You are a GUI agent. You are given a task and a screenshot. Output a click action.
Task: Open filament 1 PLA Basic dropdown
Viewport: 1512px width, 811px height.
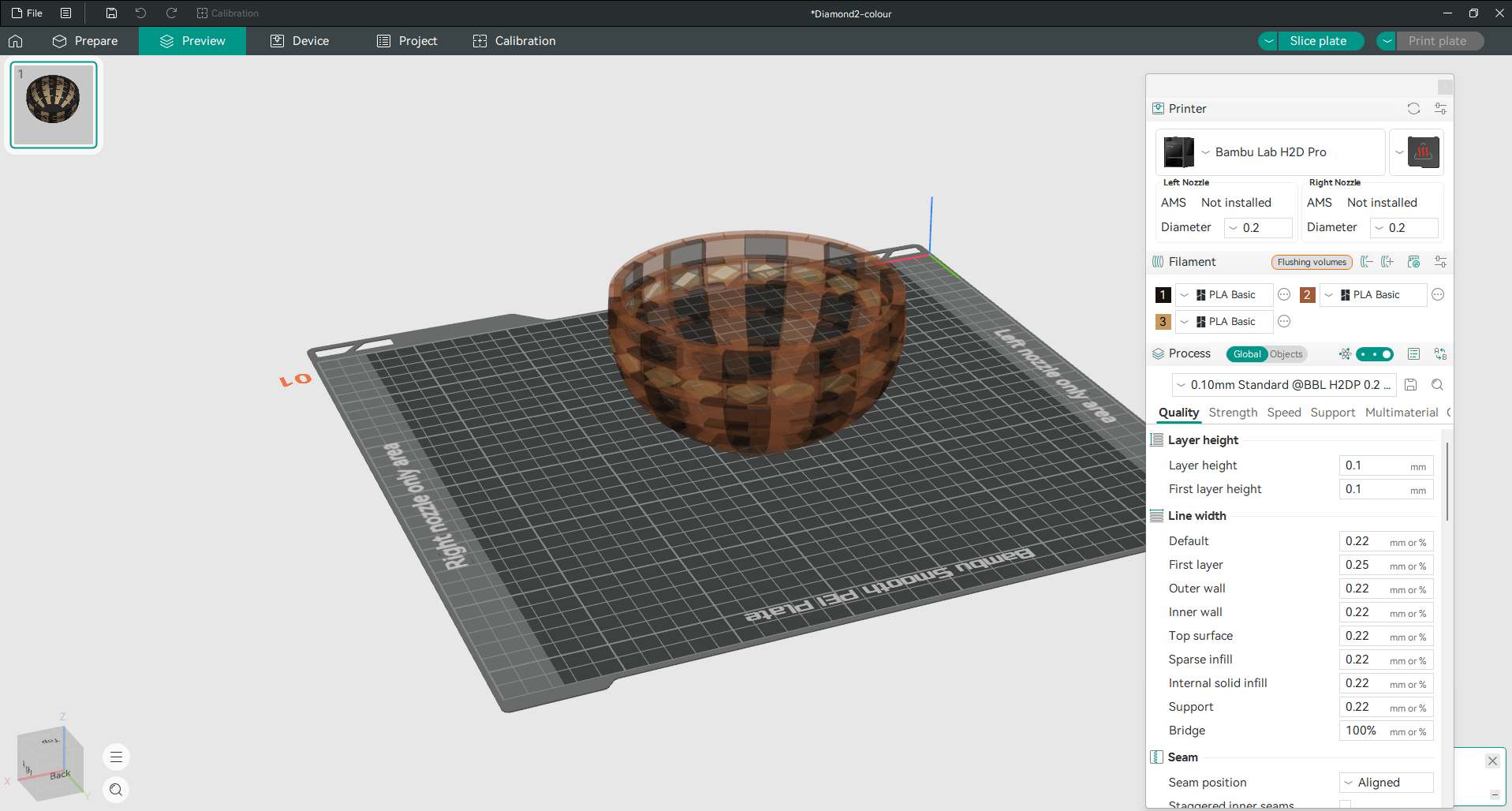(1224, 295)
